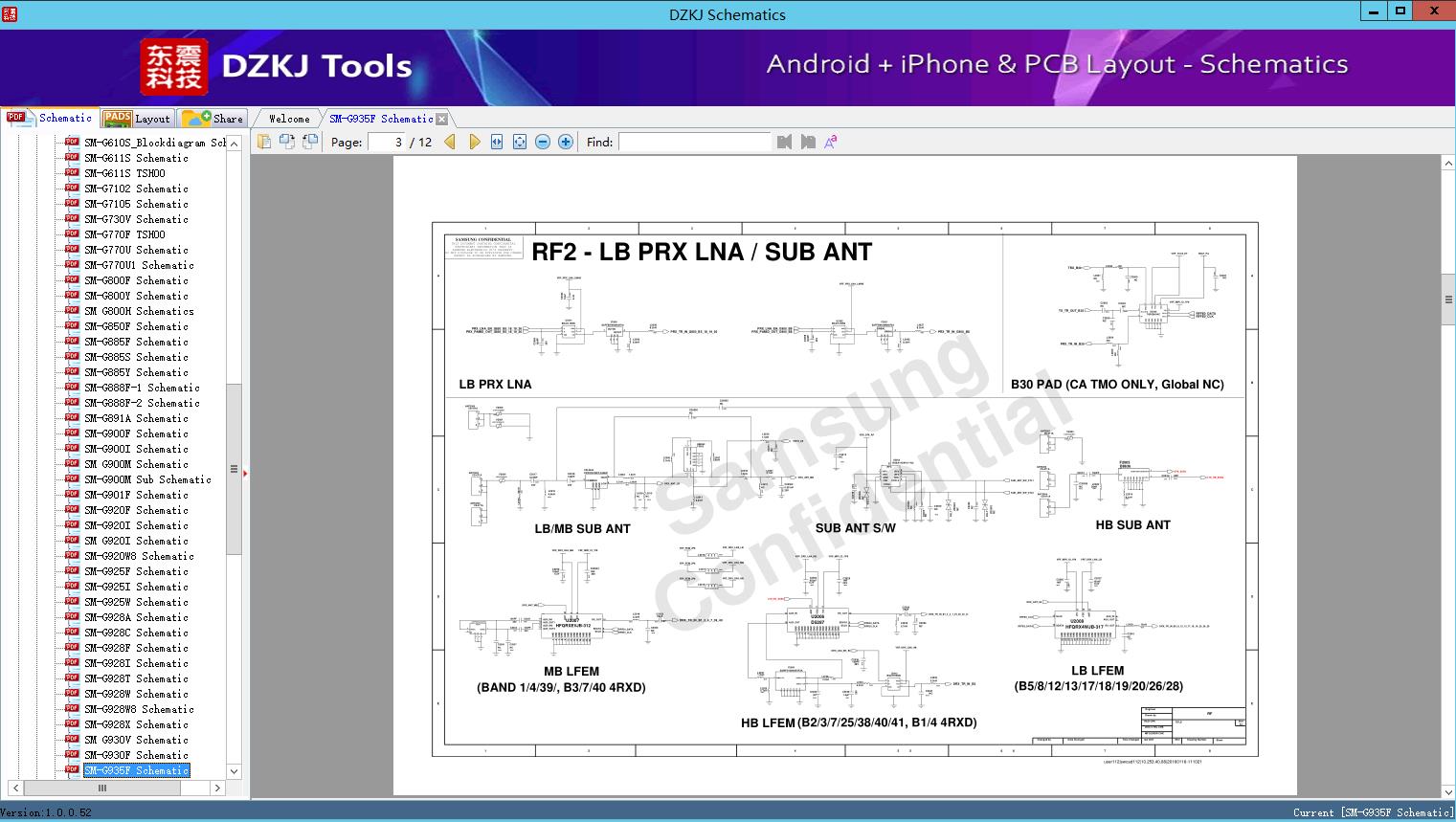Select SM-G7105 Schematic in the tree

136,204
